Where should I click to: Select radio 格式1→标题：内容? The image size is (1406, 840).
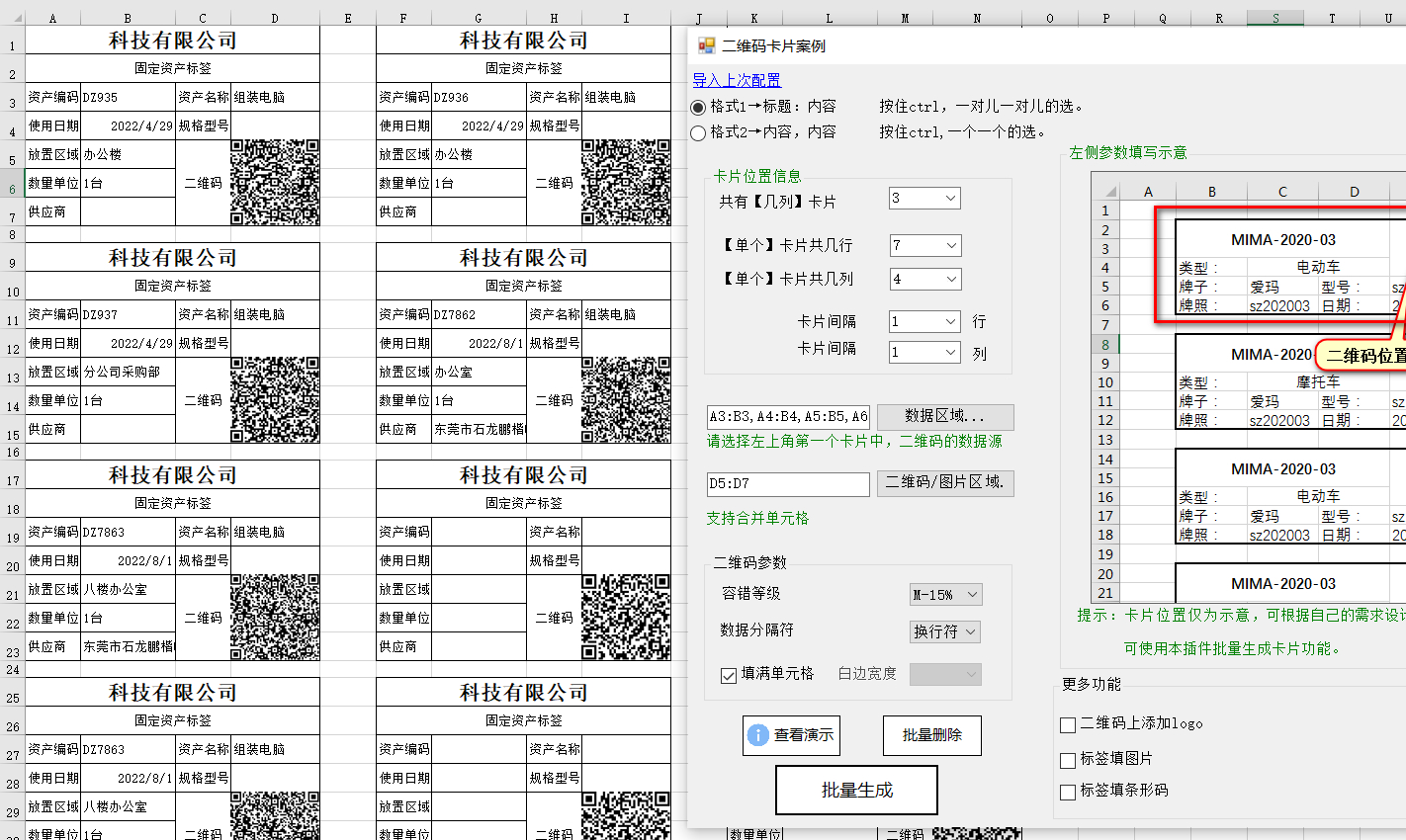[x=699, y=107]
